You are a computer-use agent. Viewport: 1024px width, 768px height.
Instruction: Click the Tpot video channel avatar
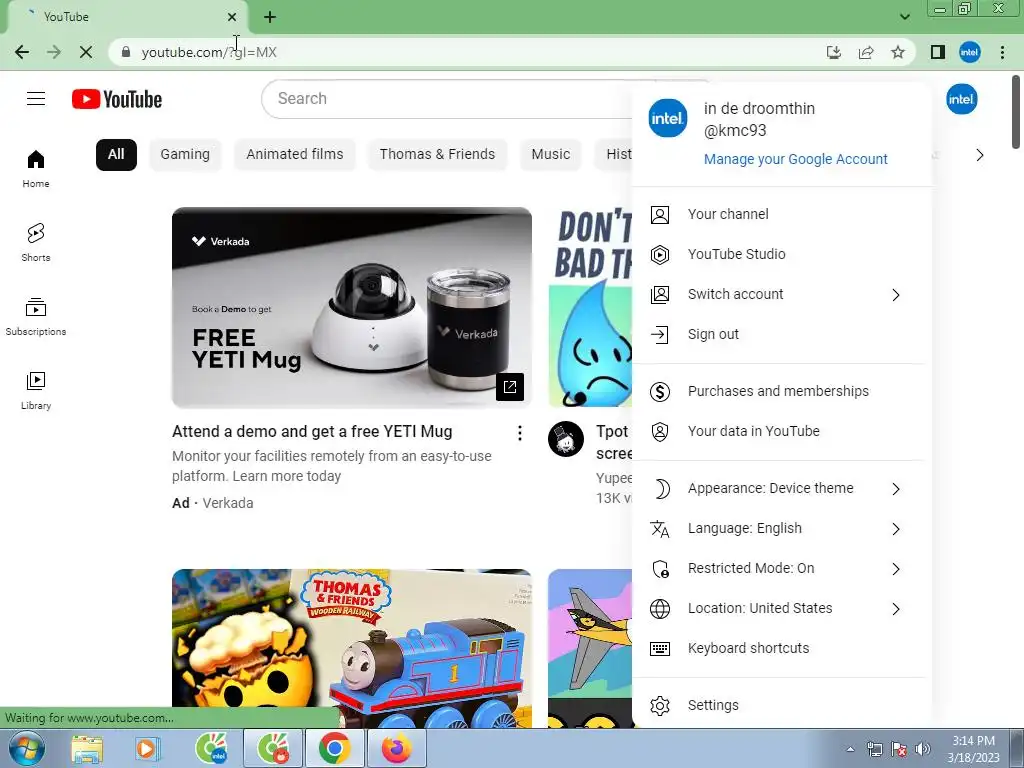click(x=566, y=439)
